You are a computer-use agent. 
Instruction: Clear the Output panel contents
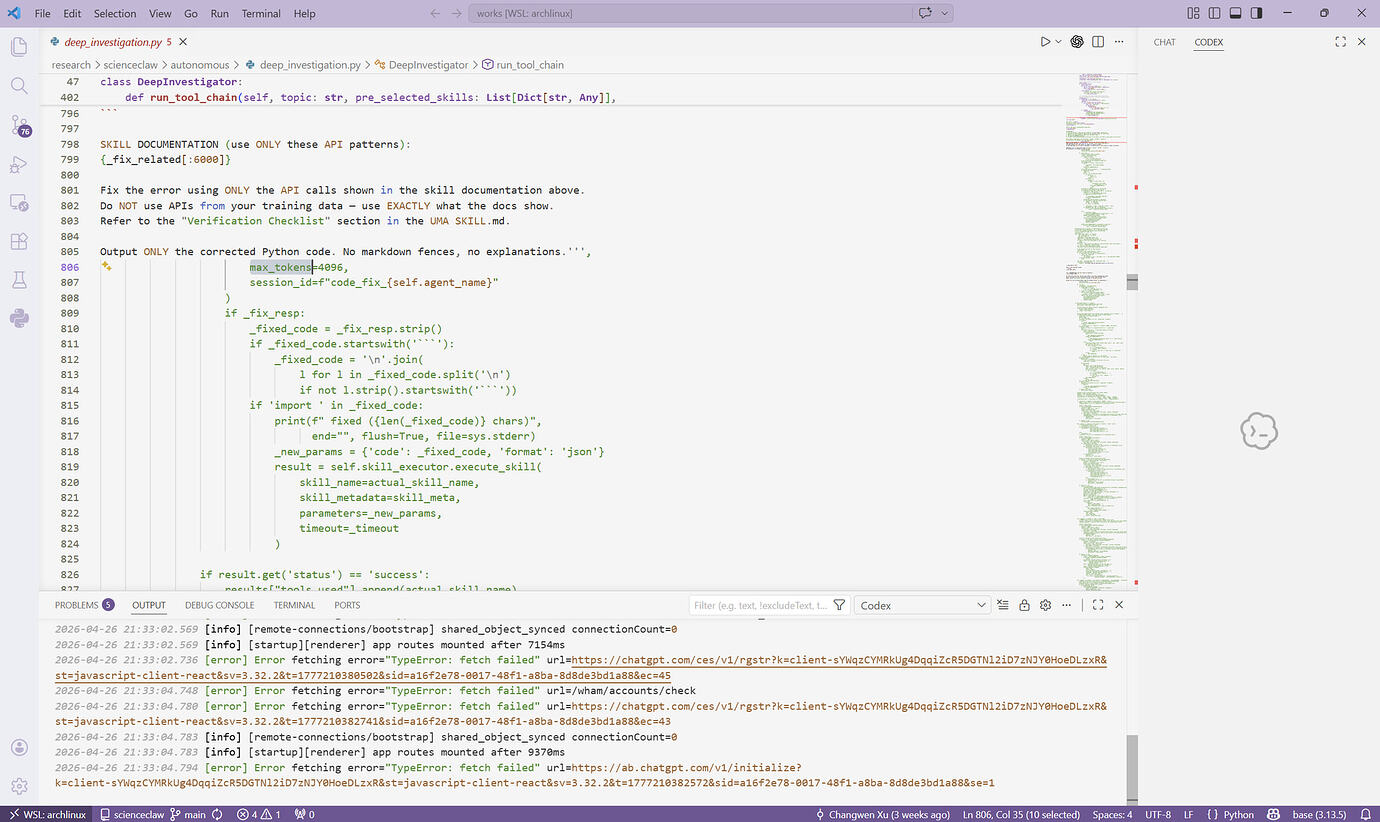[1003, 605]
